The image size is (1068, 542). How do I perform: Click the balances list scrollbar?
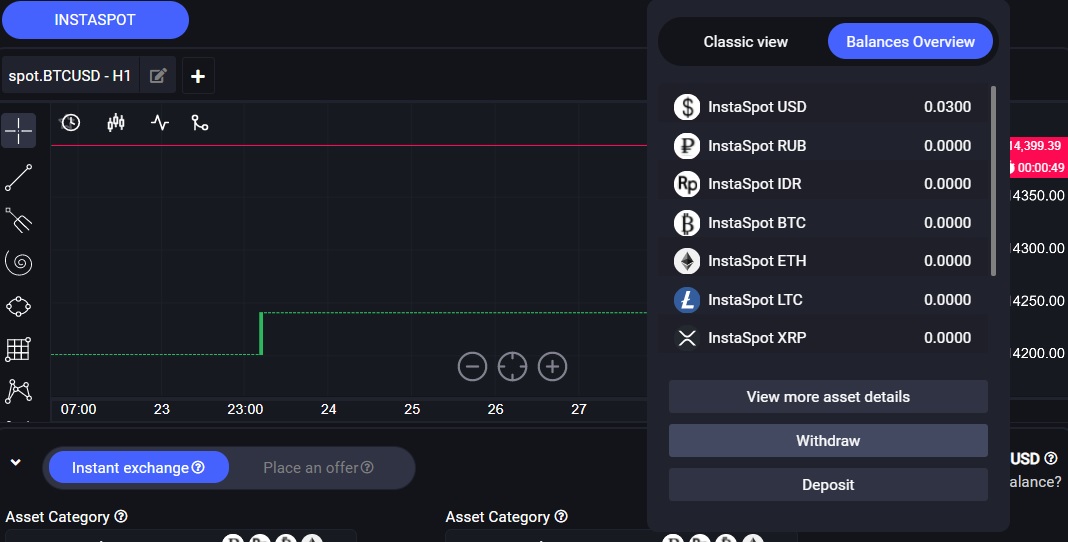[994, 181]
